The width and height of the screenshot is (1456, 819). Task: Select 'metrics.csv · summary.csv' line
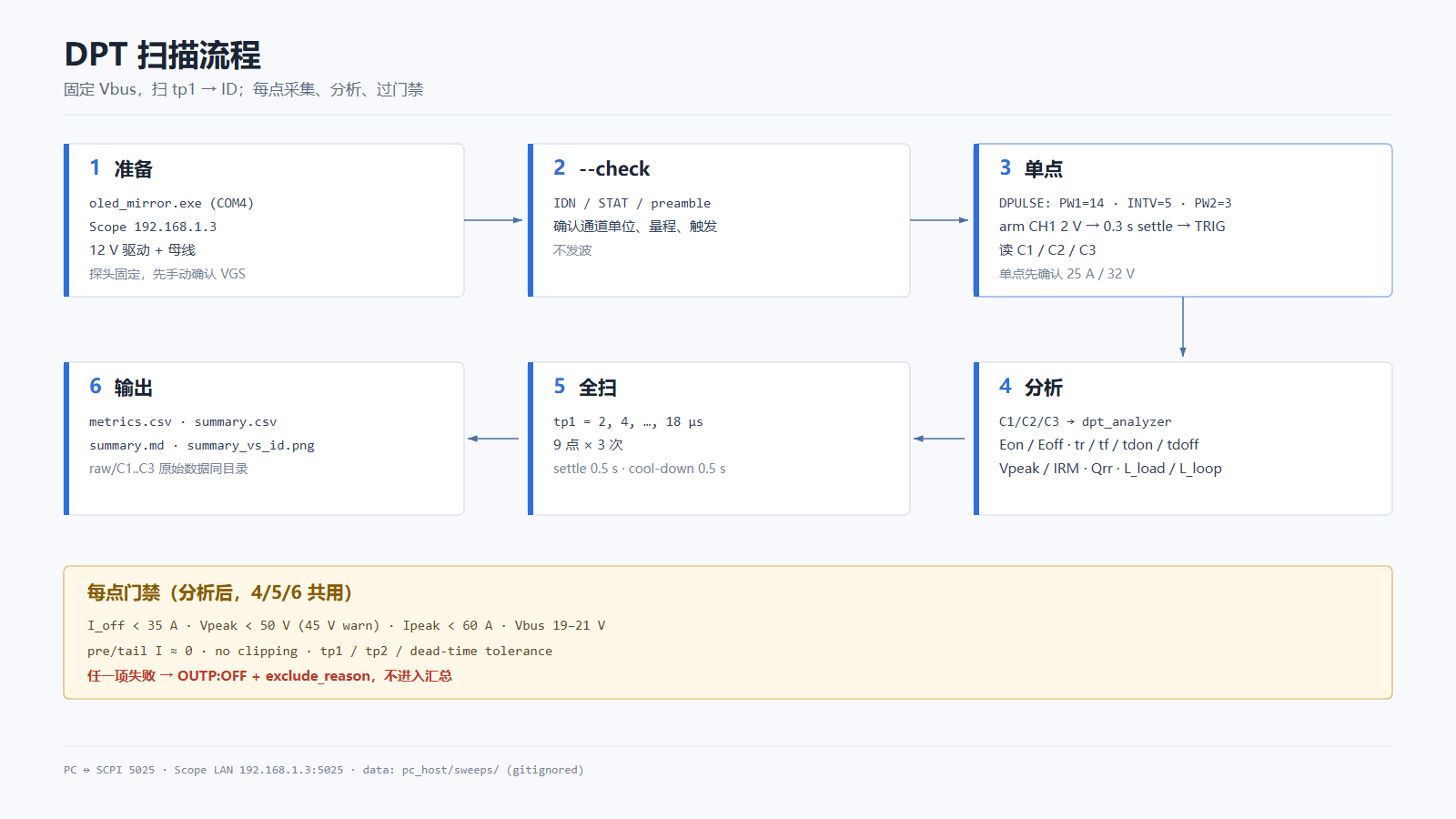click(183, 421)
